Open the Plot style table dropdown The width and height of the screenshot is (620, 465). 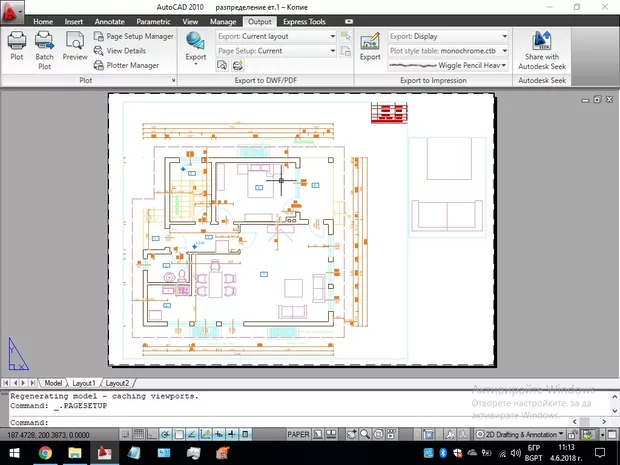pos(505,50)
